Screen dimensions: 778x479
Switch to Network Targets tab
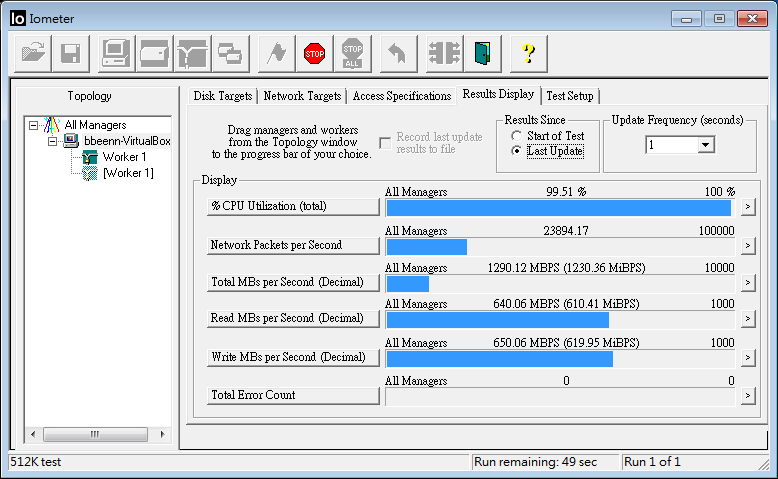(x=302, y=96)
